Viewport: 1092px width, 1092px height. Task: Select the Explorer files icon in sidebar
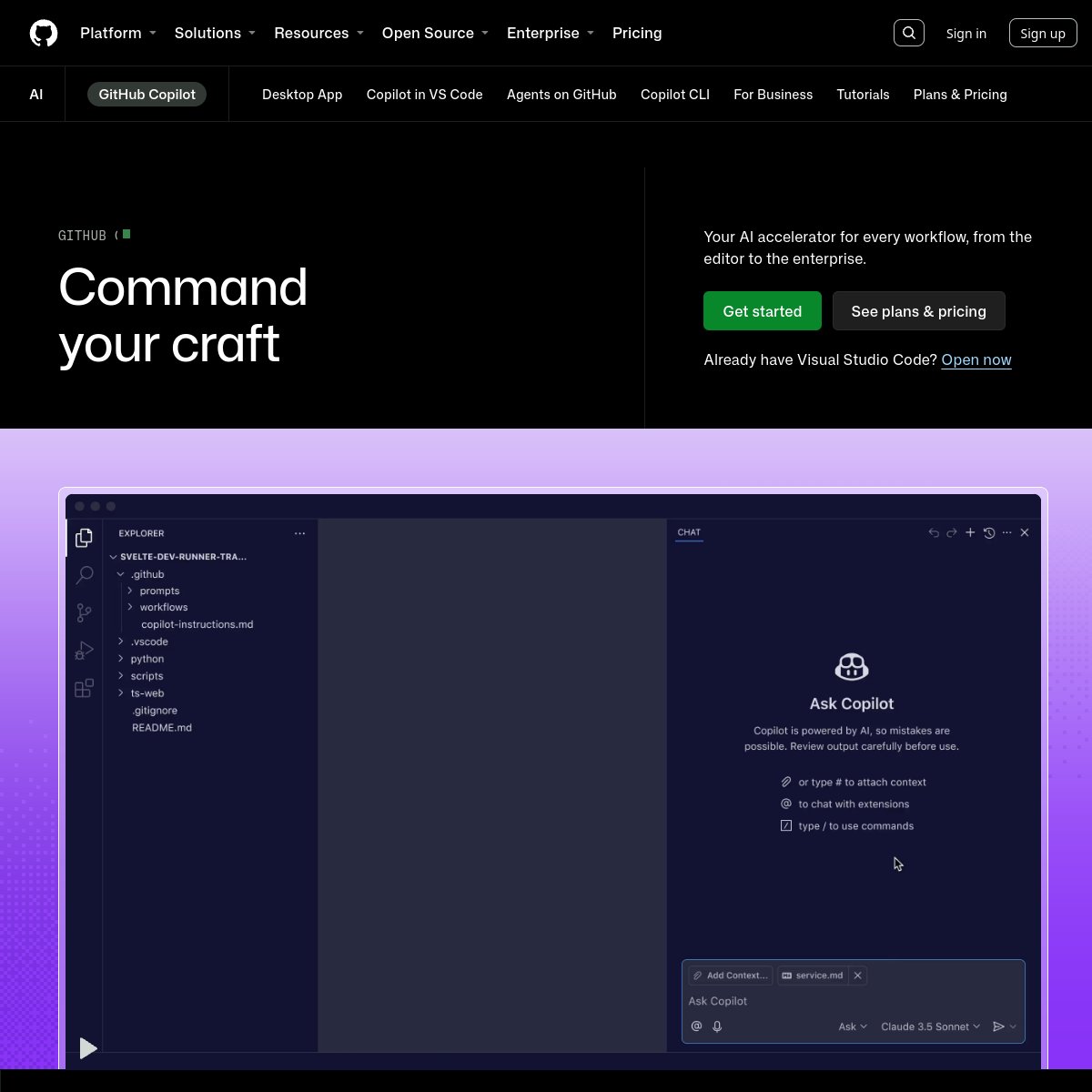coord(84,538)
